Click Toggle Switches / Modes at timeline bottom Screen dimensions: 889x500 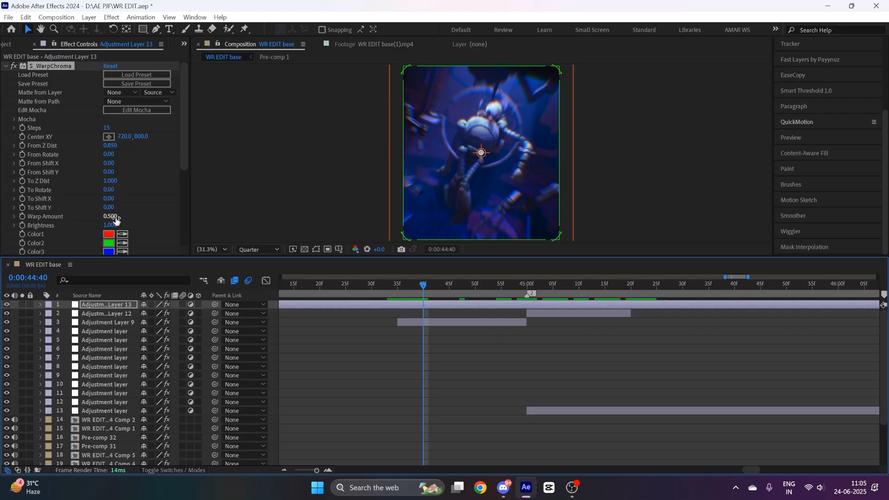tap(173, 470)
